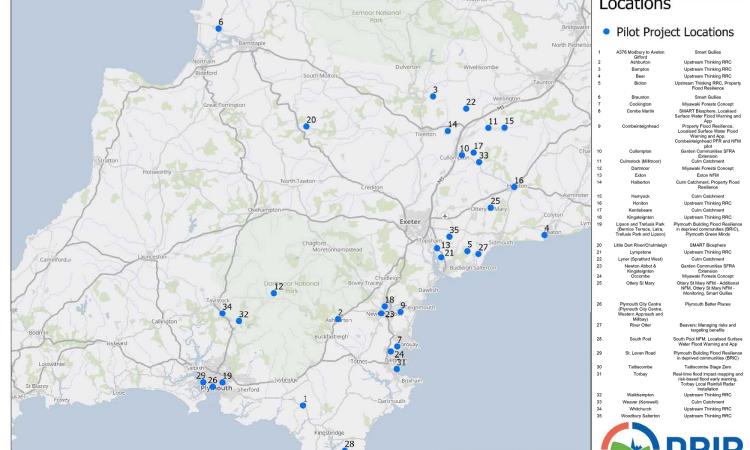Click 'A376 Modbury to Aveton Gifford' legend entry

pyautogui.click(x=640, y=55)
